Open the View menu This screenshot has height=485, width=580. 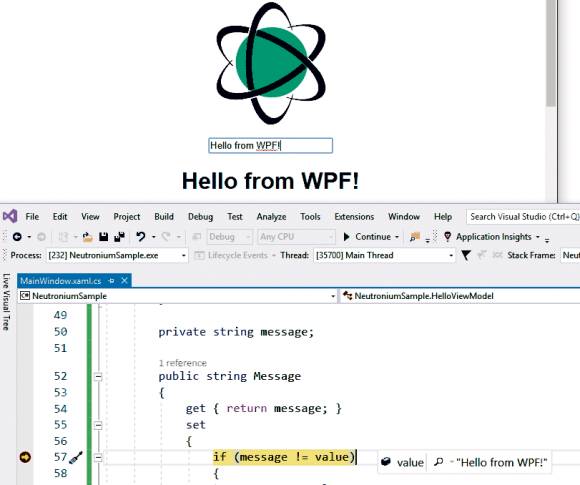tap(90, 216)
